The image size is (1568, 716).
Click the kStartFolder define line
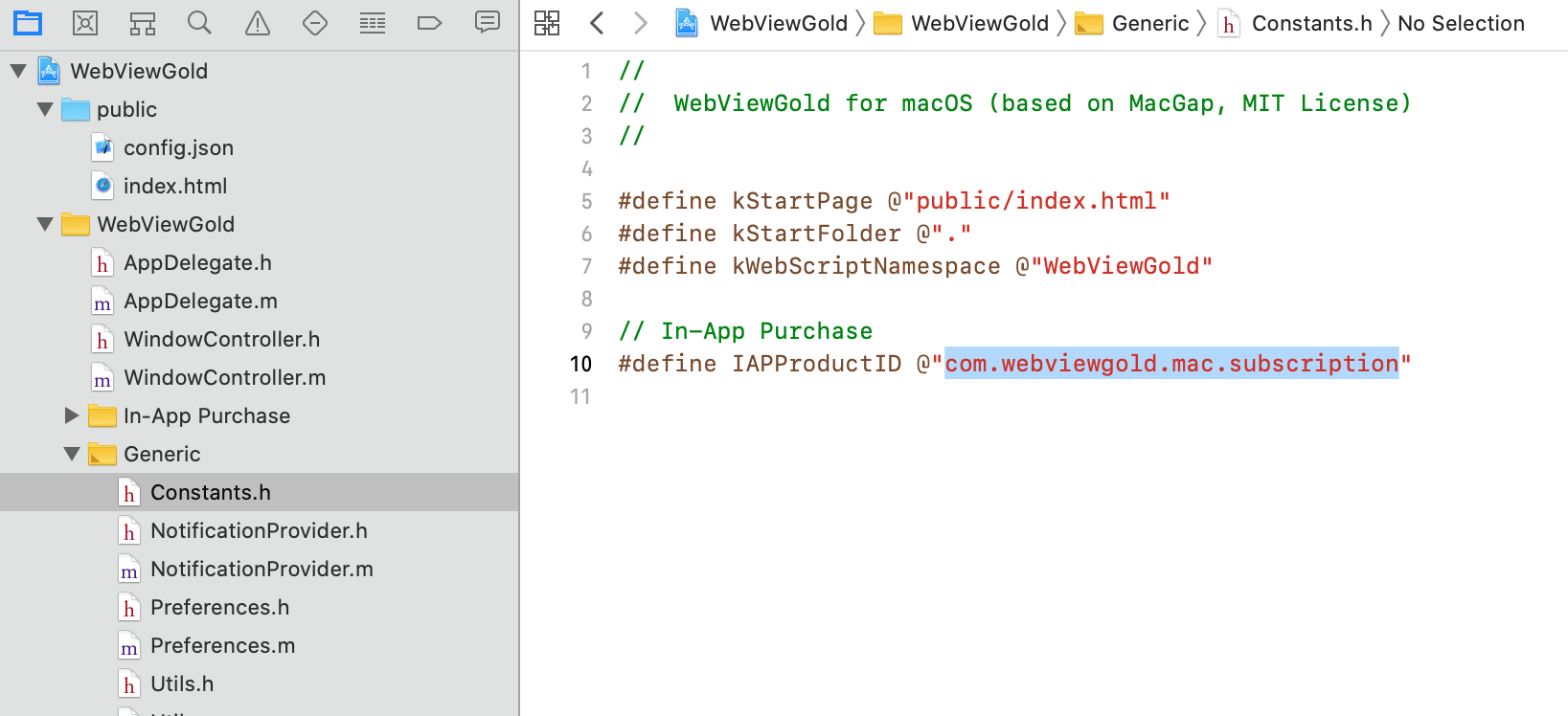794,234
